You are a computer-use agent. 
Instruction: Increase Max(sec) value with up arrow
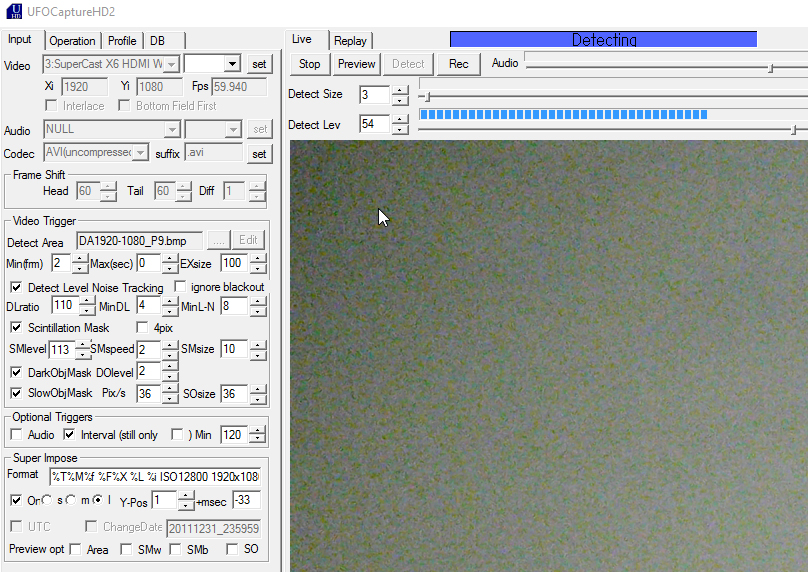(x=170, y=259)
